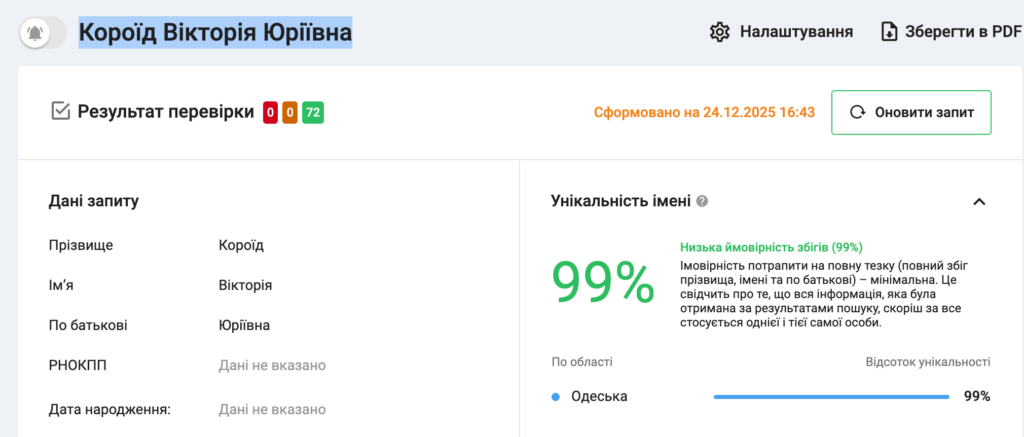Click the Дата народження empty value
This screenshot has width=1024, height=437.
point(272,409)
